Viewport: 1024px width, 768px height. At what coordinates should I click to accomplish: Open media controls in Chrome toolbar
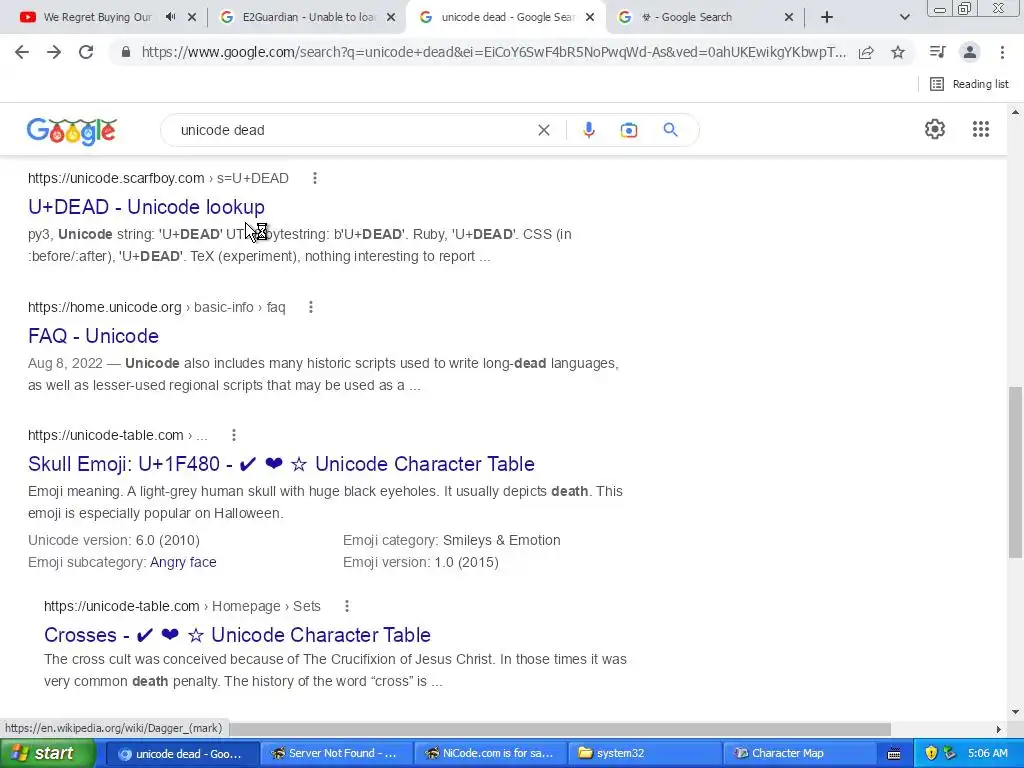(937, 52)
